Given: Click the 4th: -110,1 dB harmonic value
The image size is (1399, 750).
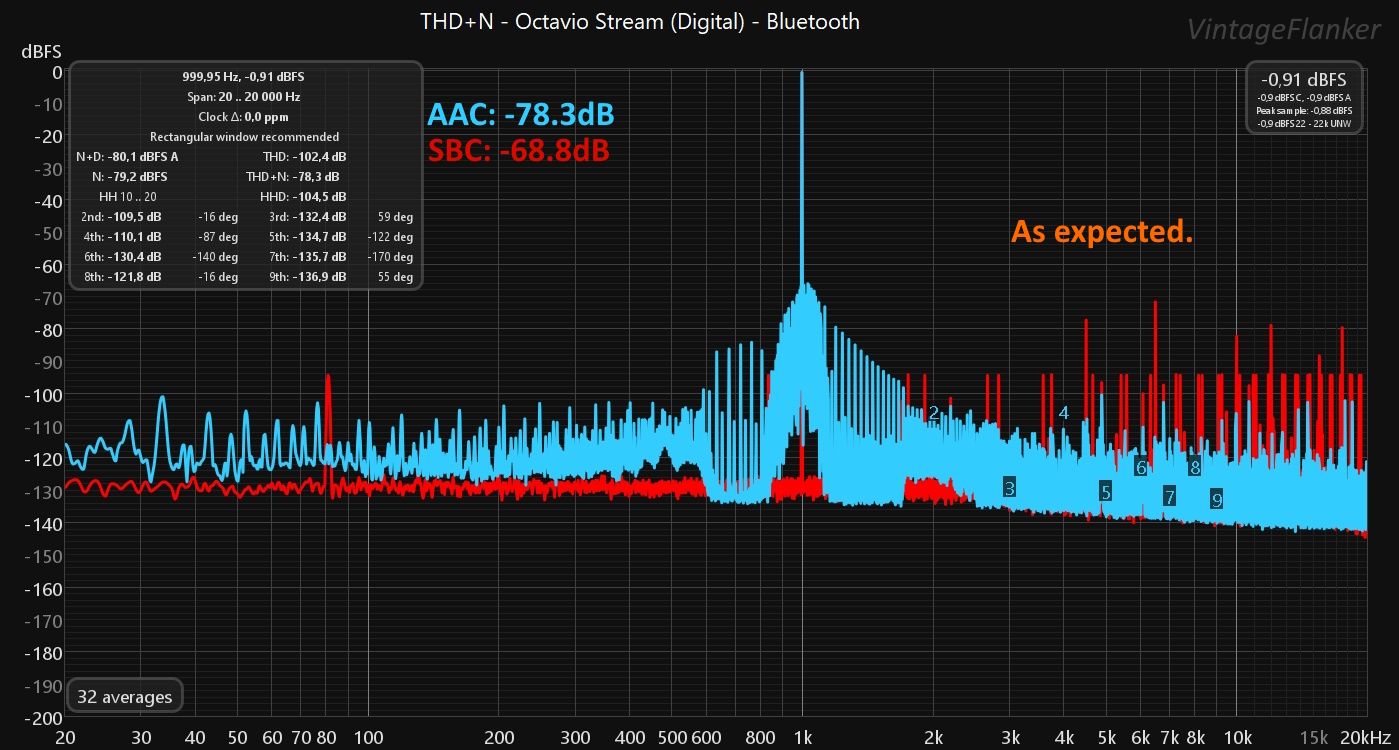Looking at the screenshot, I should [121, 237].
